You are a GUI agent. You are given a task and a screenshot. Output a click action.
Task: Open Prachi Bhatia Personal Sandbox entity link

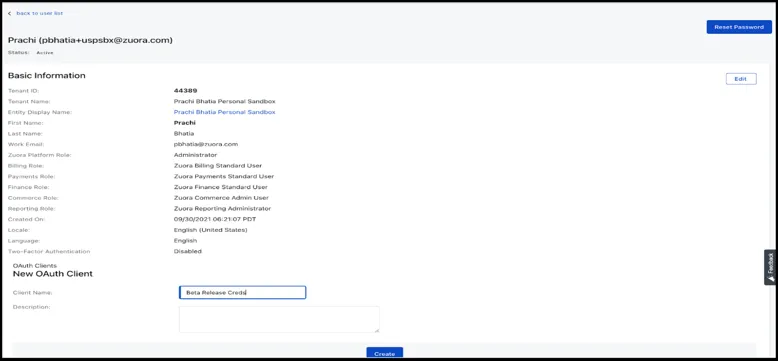(x=224, y=112)
